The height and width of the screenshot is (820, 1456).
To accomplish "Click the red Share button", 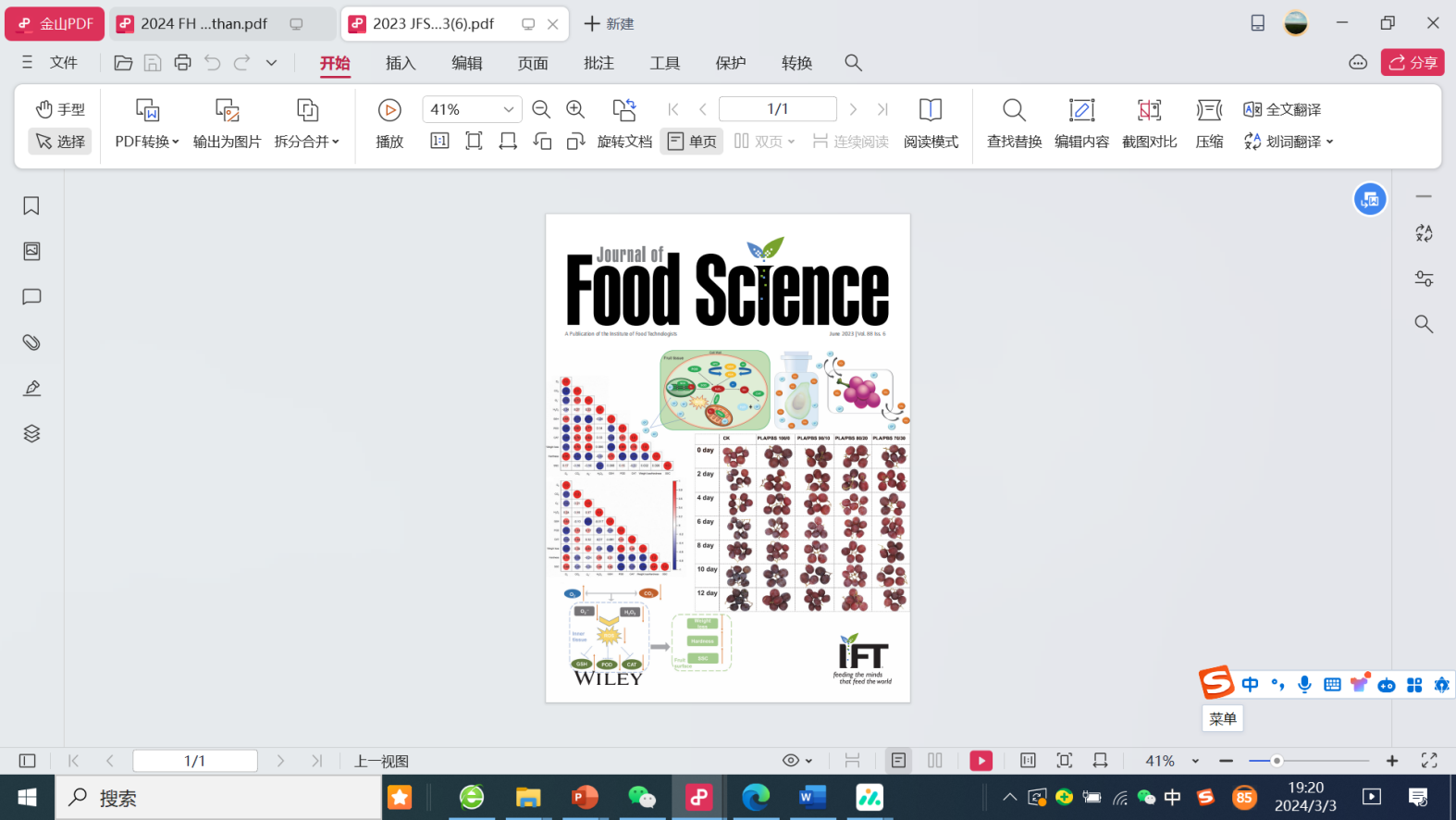I will (x=1413, y=63).
